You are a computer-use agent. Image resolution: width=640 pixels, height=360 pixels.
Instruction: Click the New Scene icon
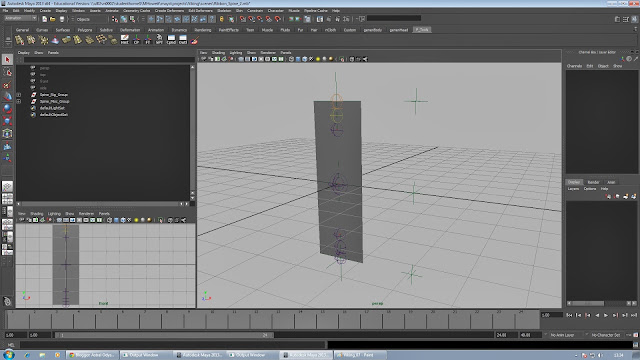tap(44, 19)
